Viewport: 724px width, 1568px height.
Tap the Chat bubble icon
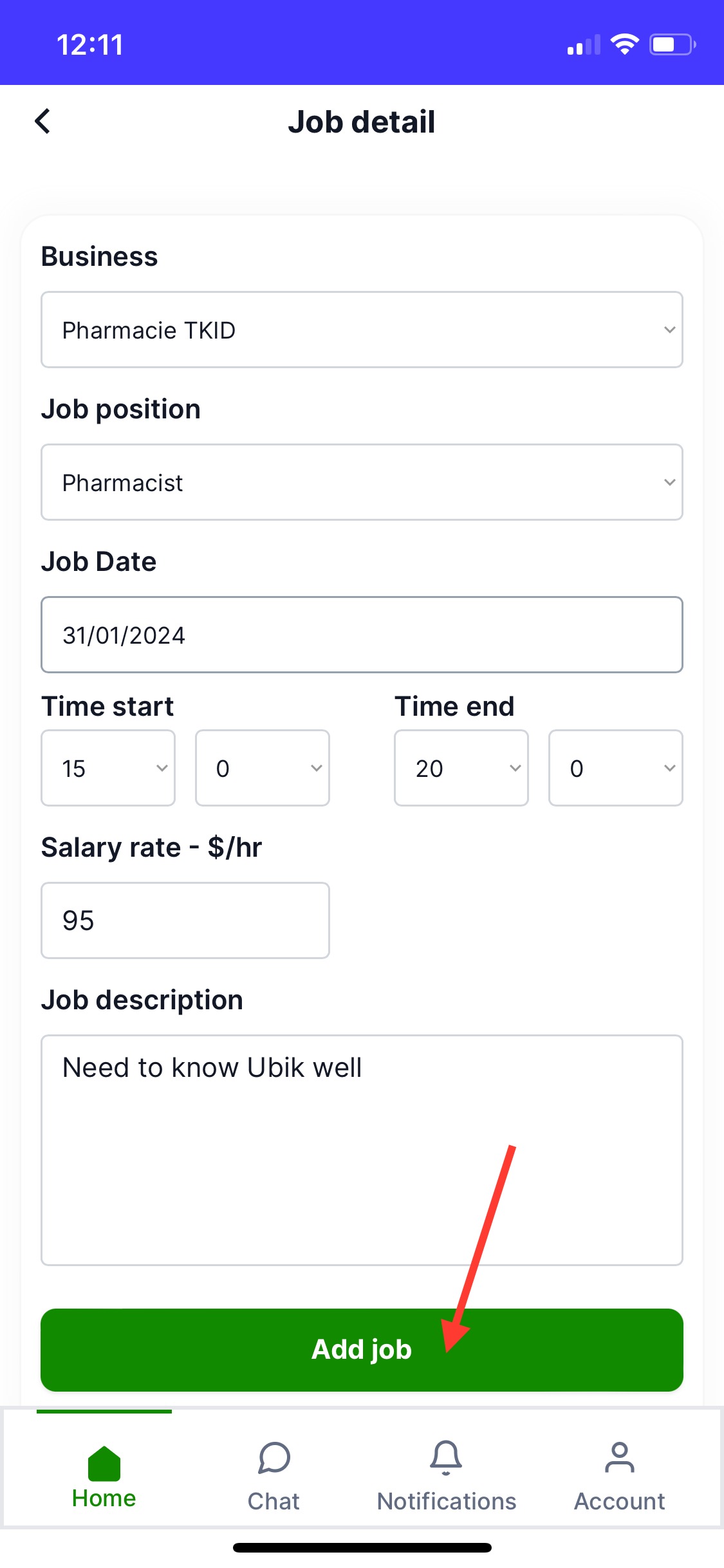(274, 1457)
